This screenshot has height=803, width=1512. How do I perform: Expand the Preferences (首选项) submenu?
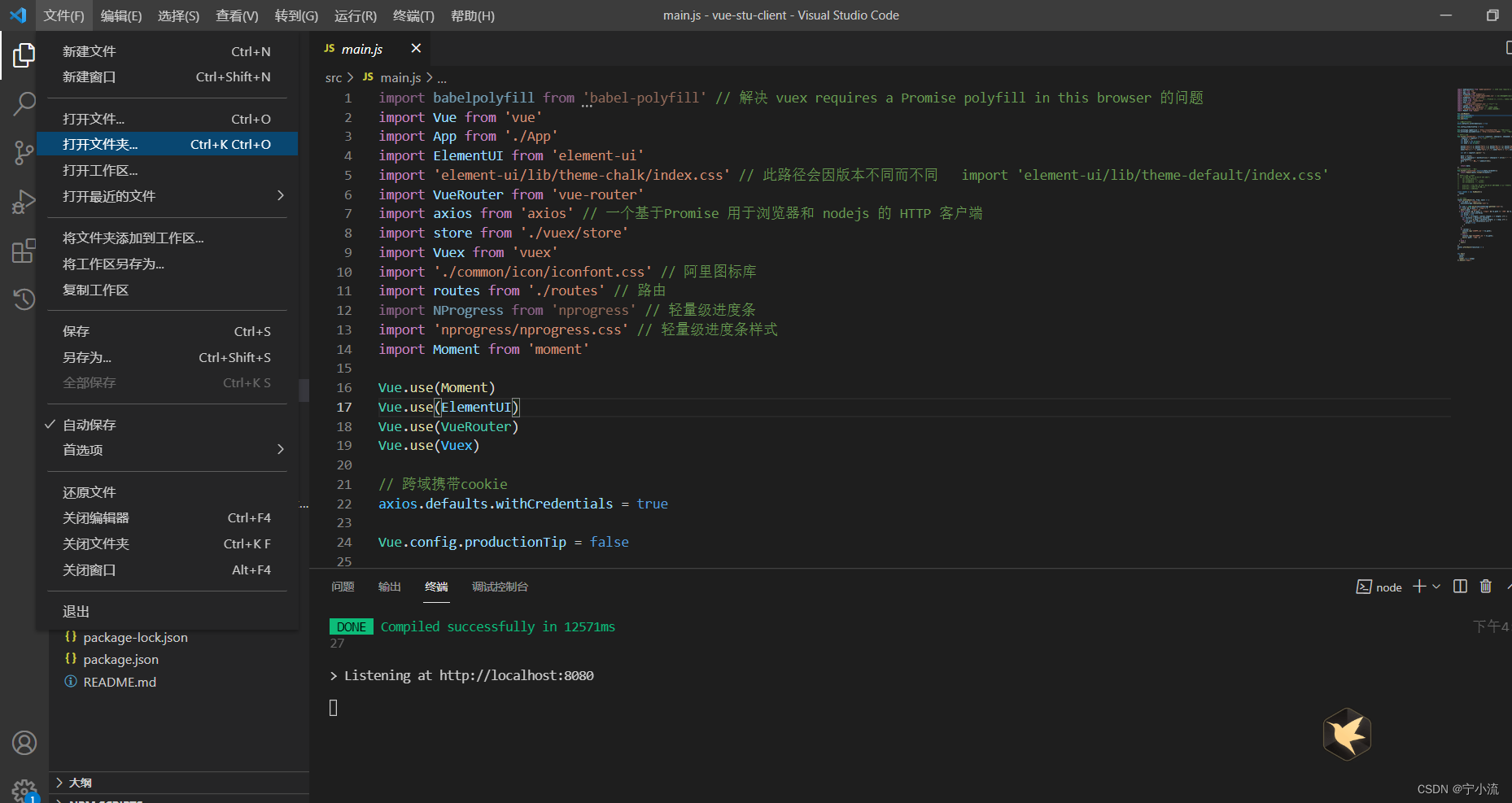click(x=167, y=450)
